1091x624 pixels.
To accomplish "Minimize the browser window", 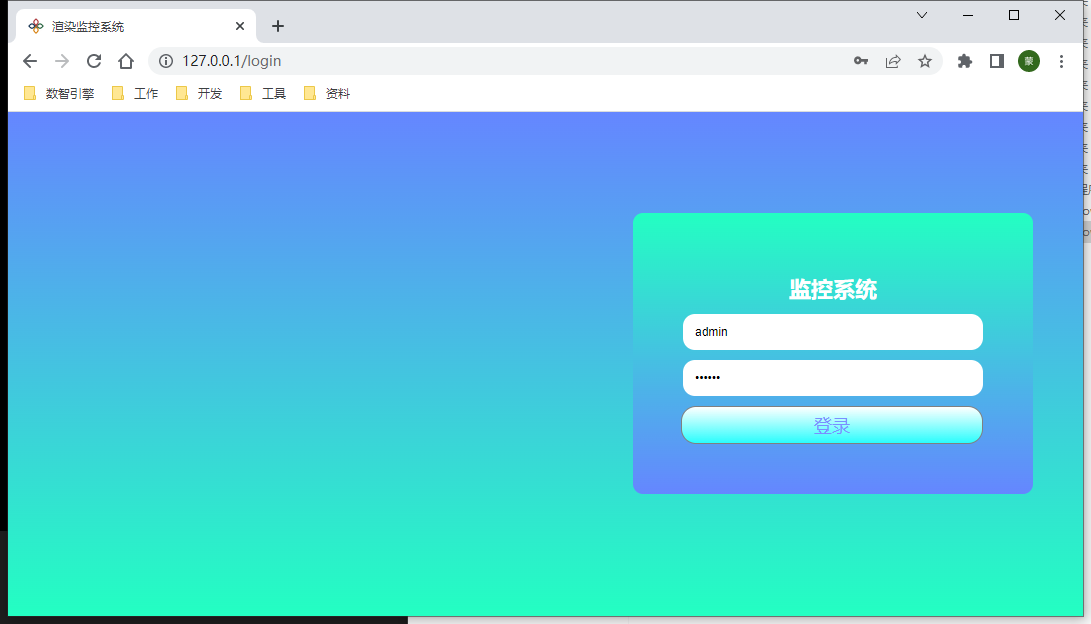I will coord(968,15).
